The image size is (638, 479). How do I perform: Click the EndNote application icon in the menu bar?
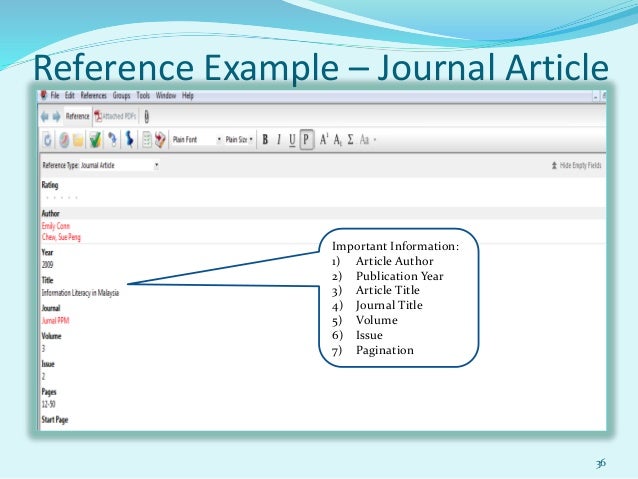pyautogui.click(x=44, y=96)
